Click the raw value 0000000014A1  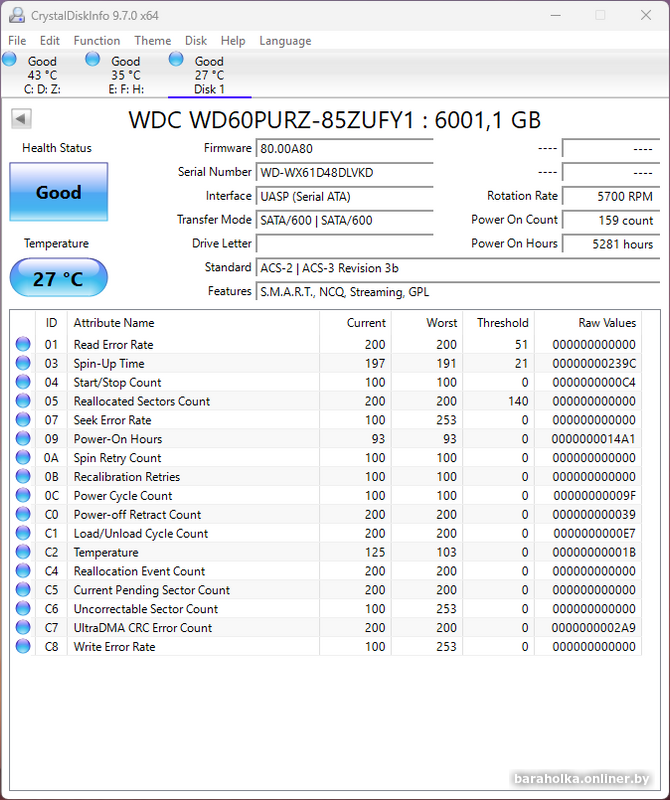[x=594, y=439]
